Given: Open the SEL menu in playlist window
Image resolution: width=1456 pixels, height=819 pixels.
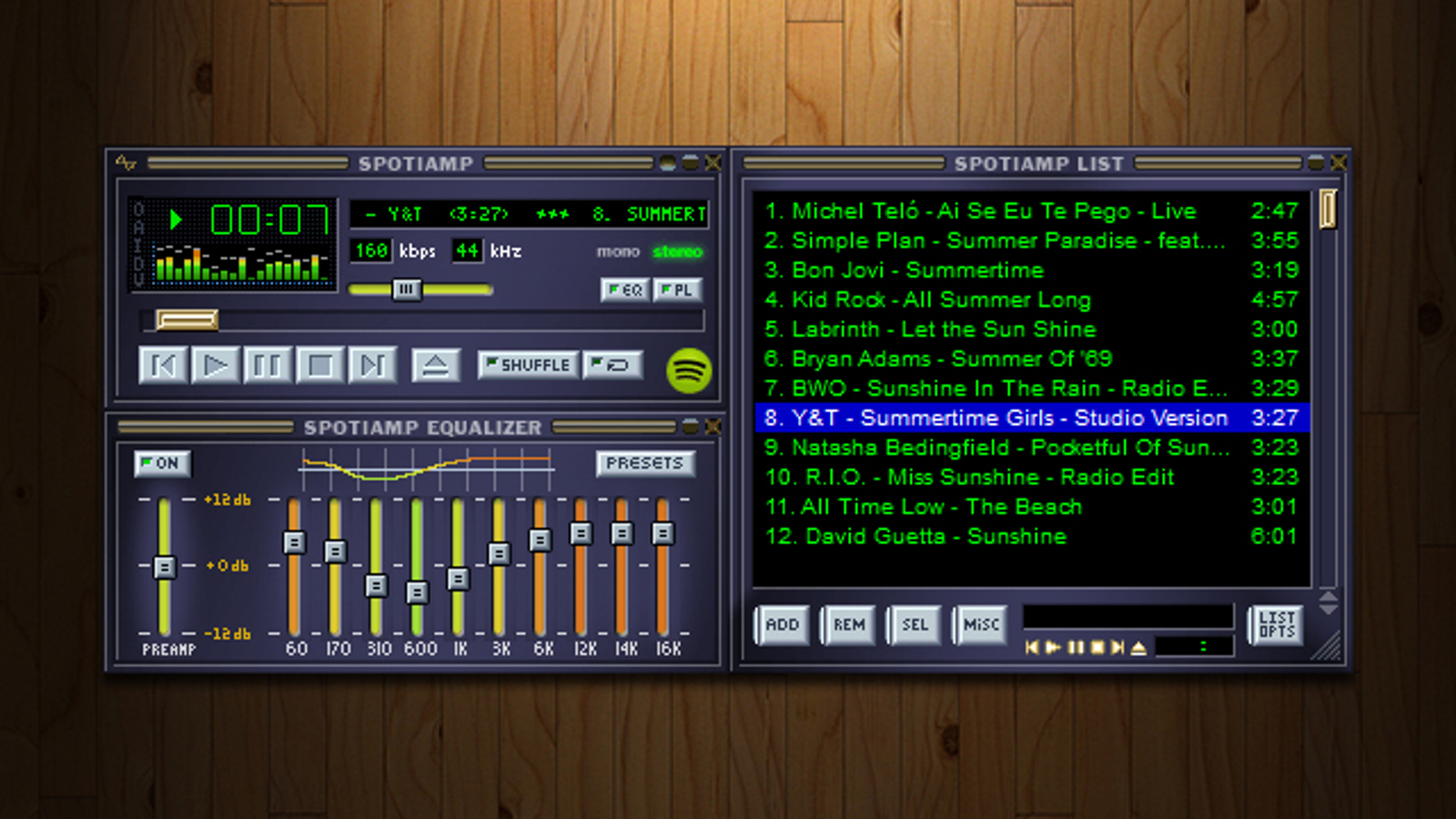Looking at the screenshot, I should pos(915,625).
